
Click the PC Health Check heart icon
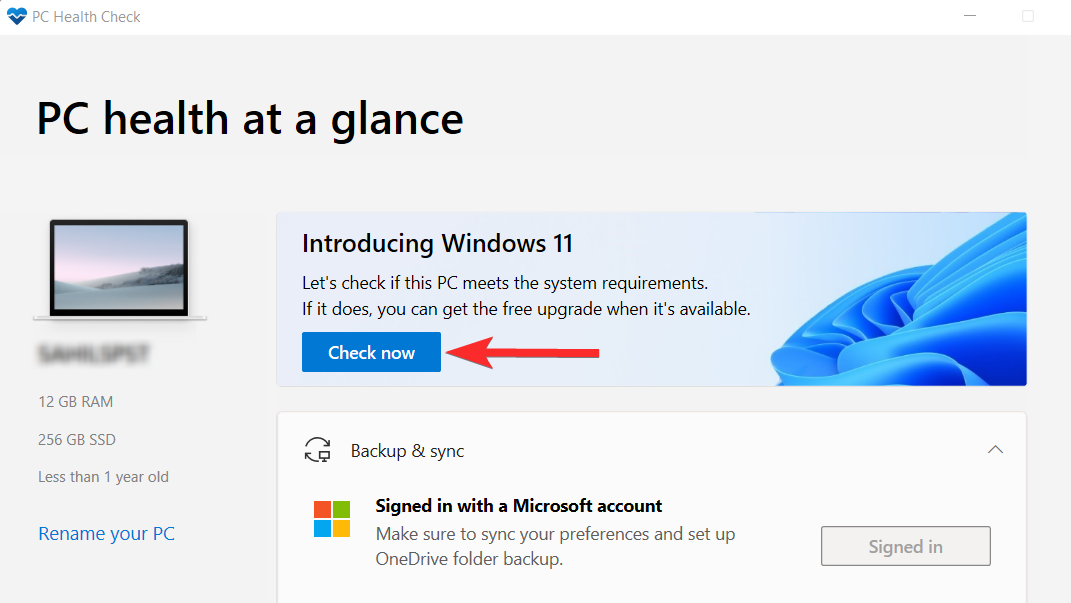click(x=17, y=16)
